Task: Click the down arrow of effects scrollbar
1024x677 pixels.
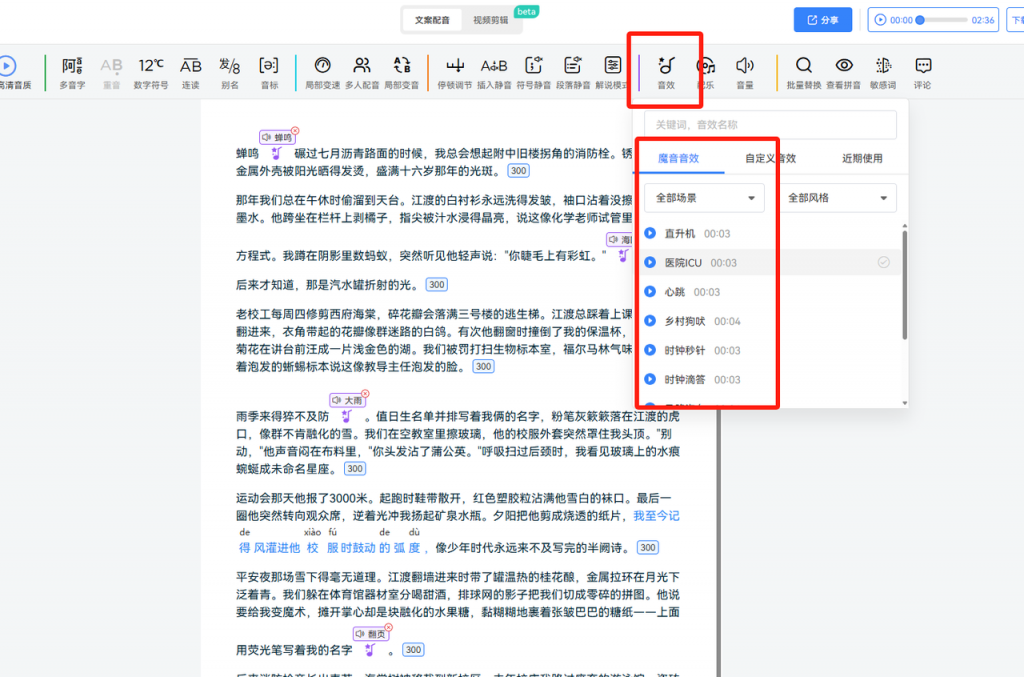Action: [904, 403]
